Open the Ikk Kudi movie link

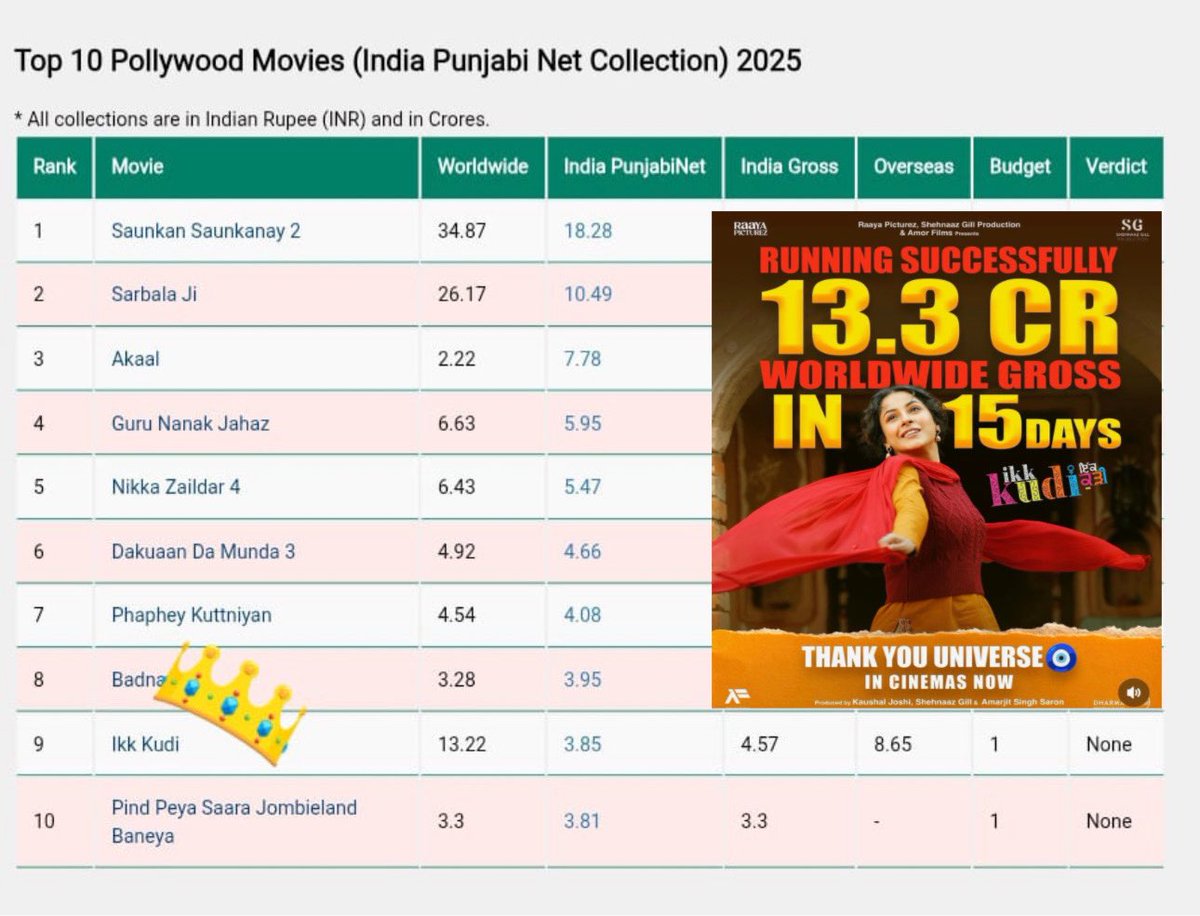[145, 744]
